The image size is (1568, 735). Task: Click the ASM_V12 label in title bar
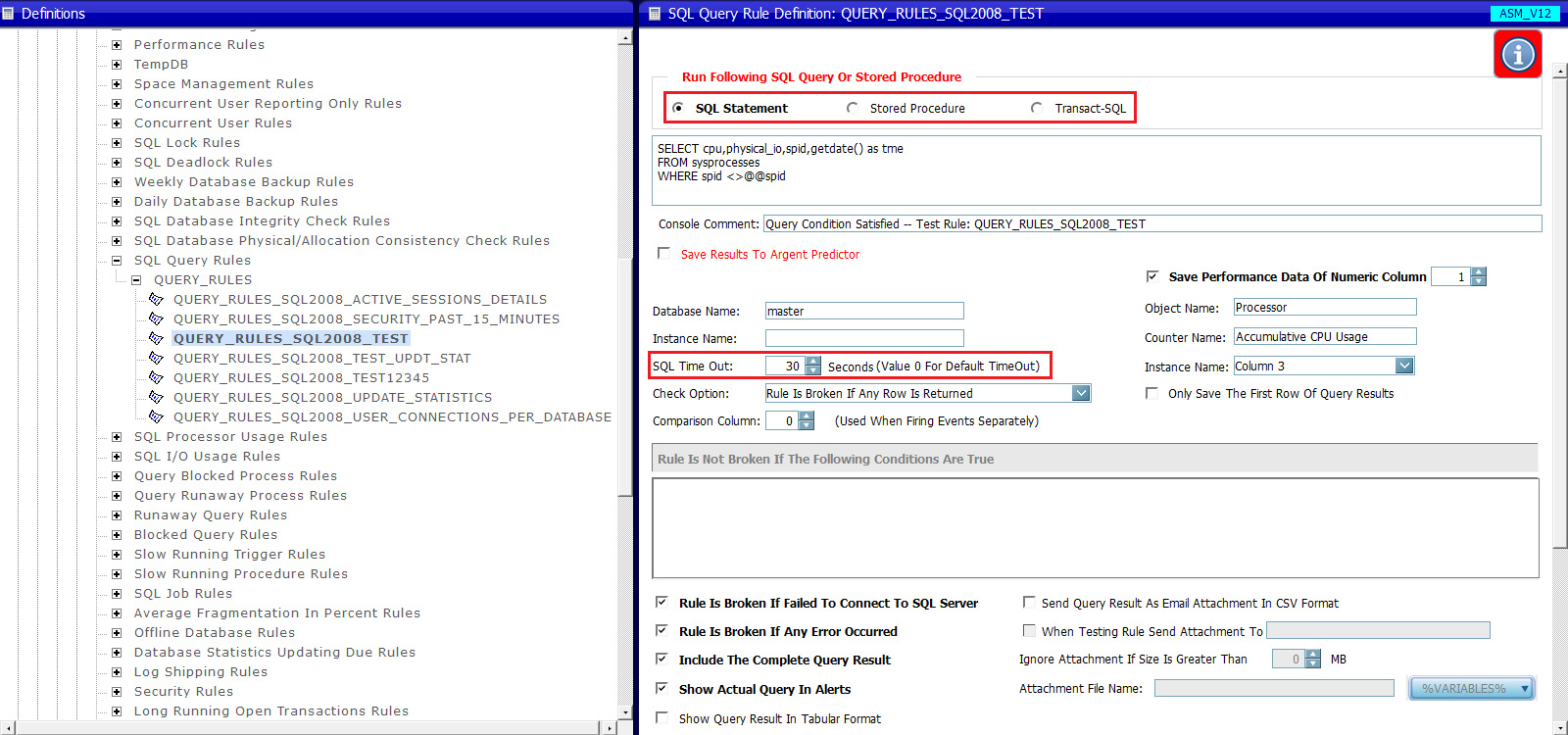point(1525,14)
